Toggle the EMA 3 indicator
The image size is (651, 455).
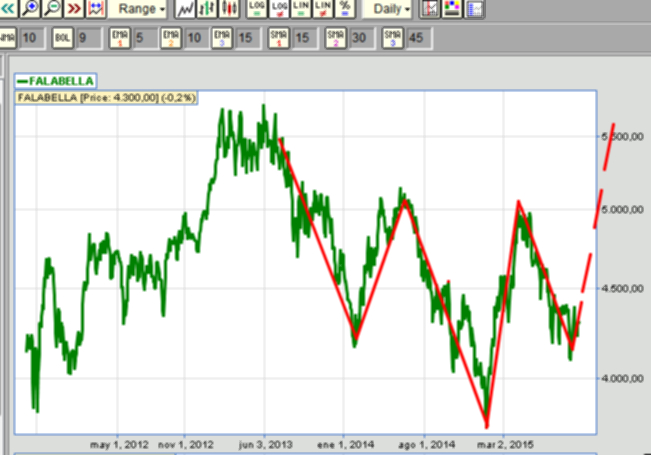222,38
